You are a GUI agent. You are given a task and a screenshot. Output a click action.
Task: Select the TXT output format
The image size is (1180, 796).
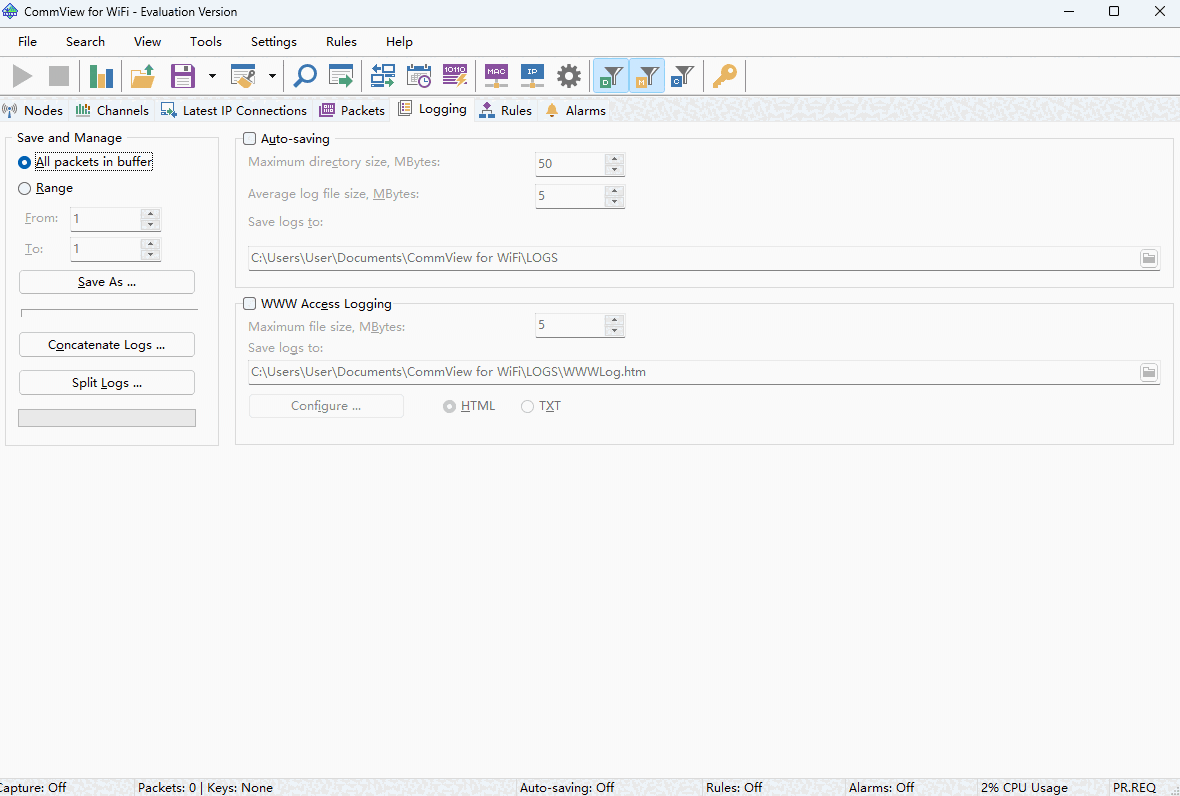(x=528, y=406)
